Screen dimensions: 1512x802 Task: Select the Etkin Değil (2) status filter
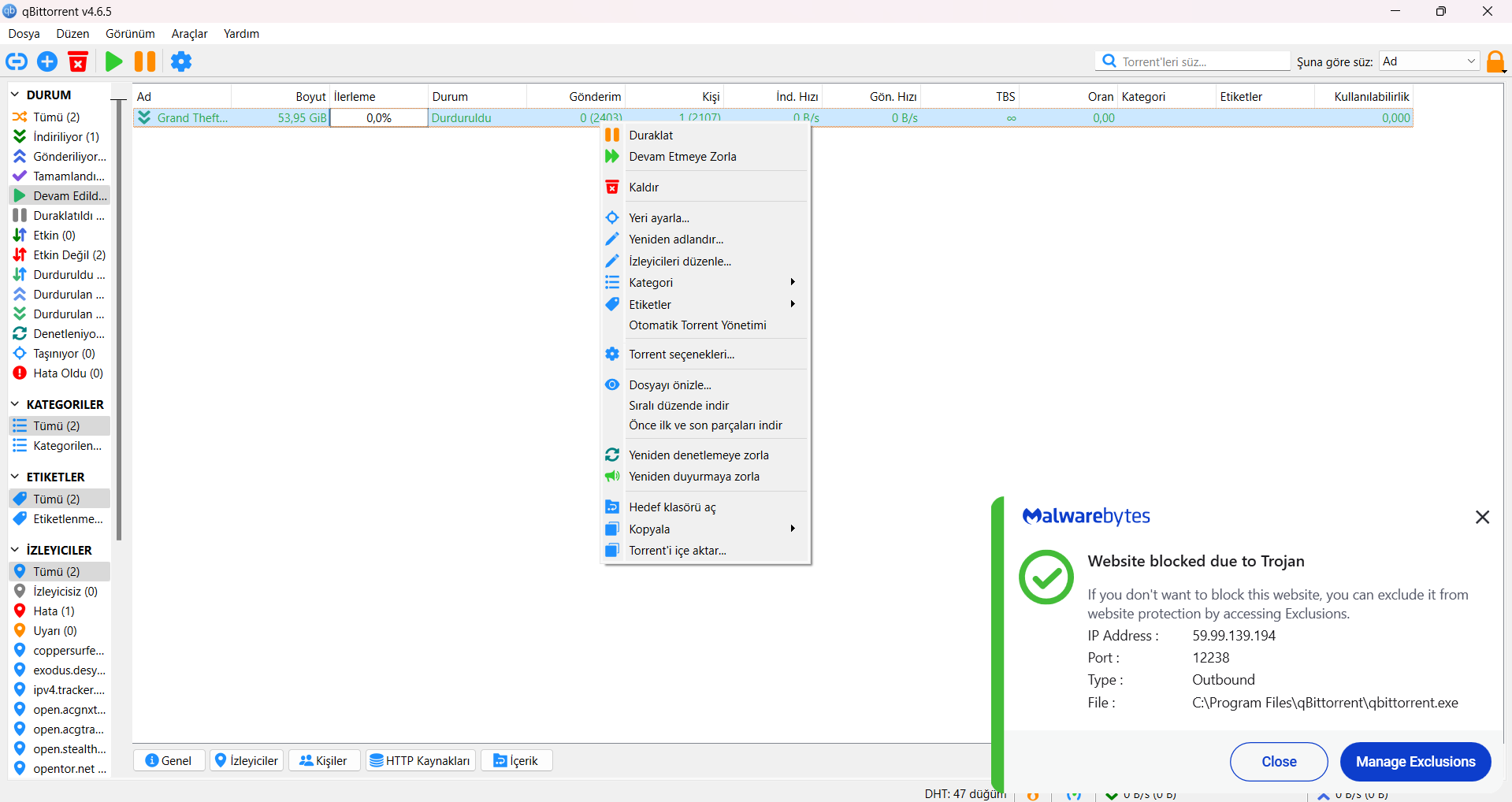click(59, 254)
